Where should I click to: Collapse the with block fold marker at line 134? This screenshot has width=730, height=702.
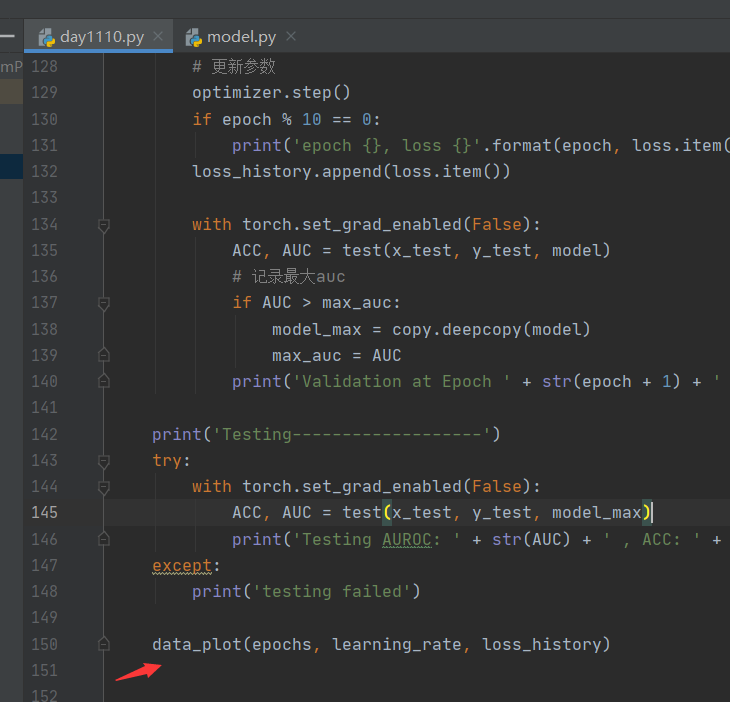tap(104, 226)
